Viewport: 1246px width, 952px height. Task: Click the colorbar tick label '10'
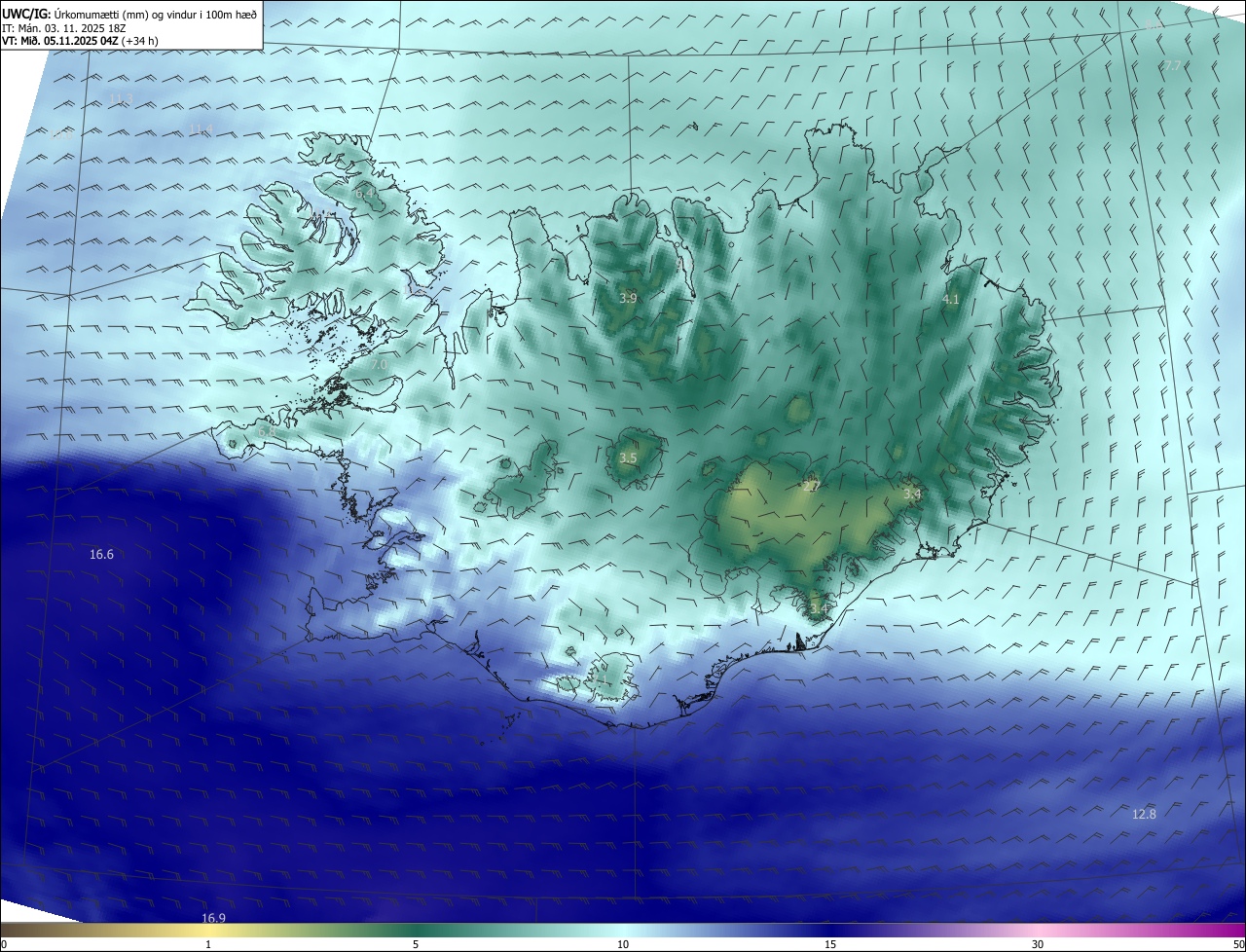tap(623, 944)
